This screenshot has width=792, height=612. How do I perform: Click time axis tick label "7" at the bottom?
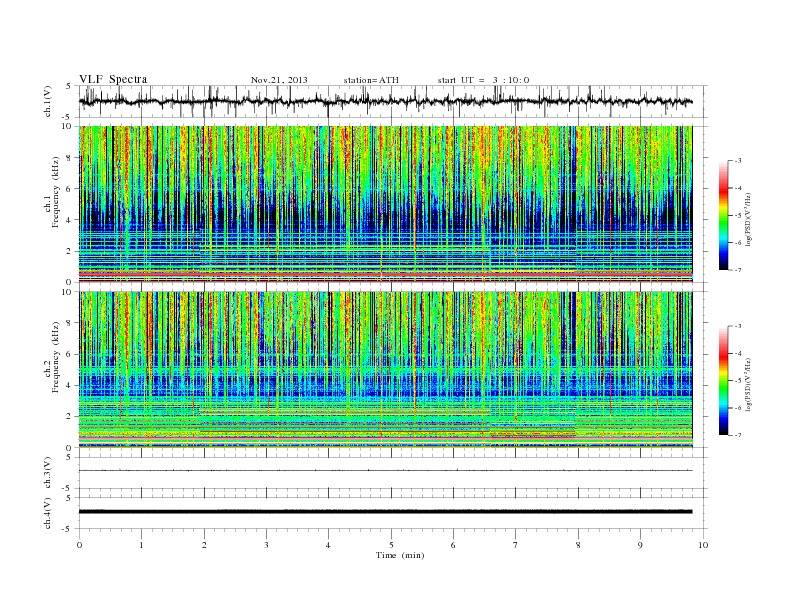(516, 545)
